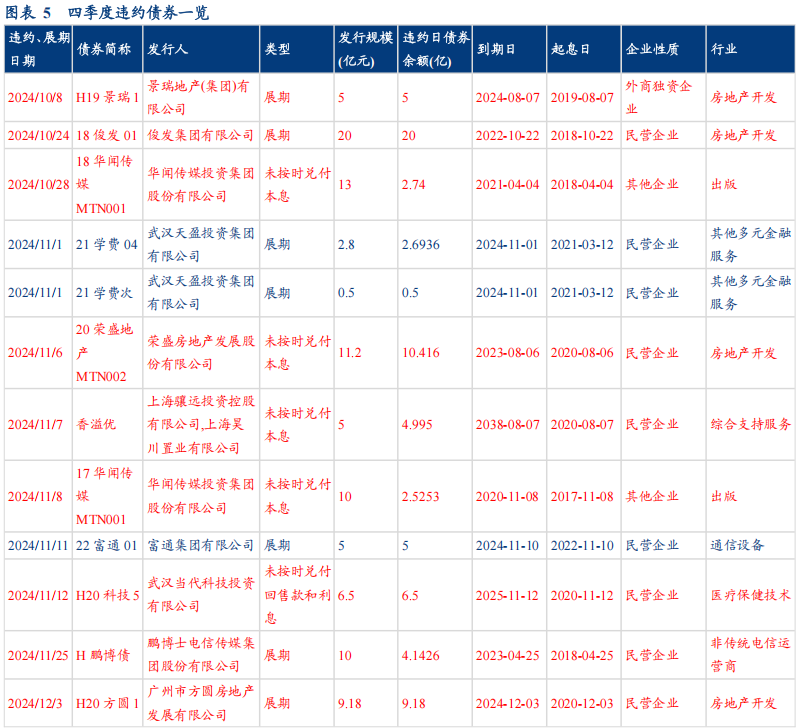Image resolution: width=799 pixels, height=728 pixels.
Task: Click start date 2017-11-08
Action: pyautogui.click(x=582, y=496)
